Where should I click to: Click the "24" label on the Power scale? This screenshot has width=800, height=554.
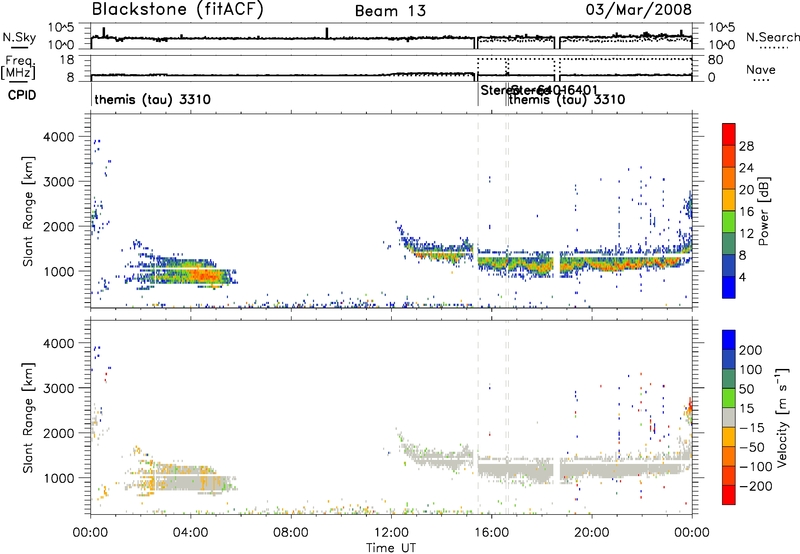(746, 168)
